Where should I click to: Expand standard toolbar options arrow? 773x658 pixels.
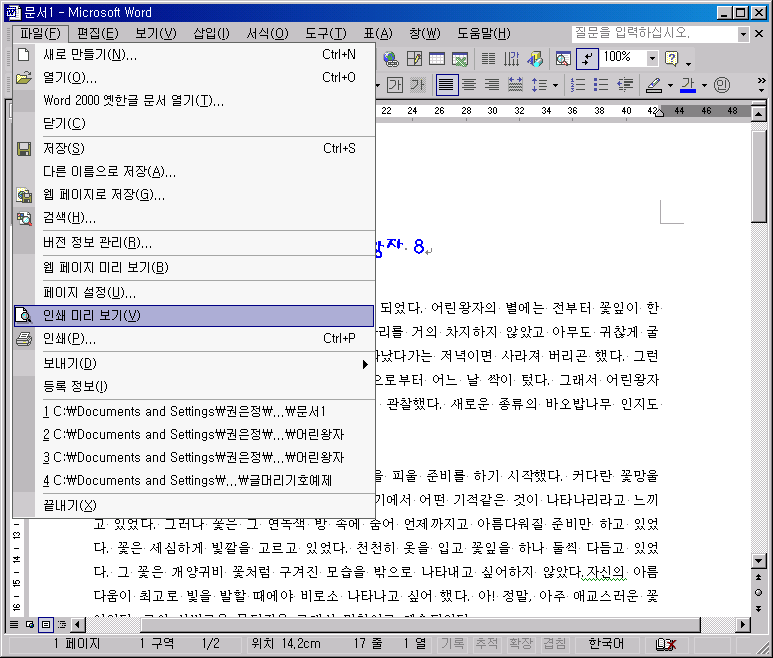689,63
